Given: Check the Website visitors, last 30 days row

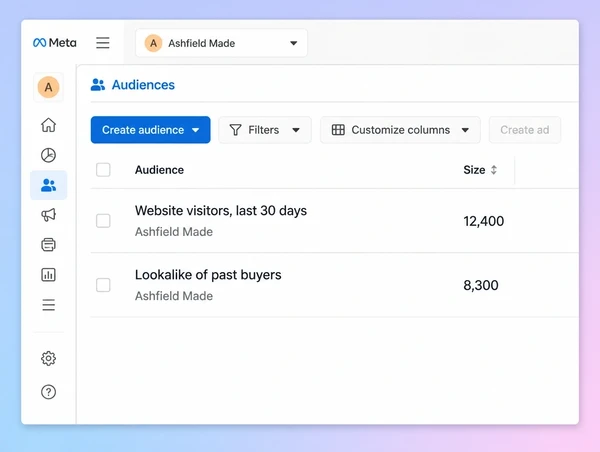Looking at the screenshot, I should (103, 221).
